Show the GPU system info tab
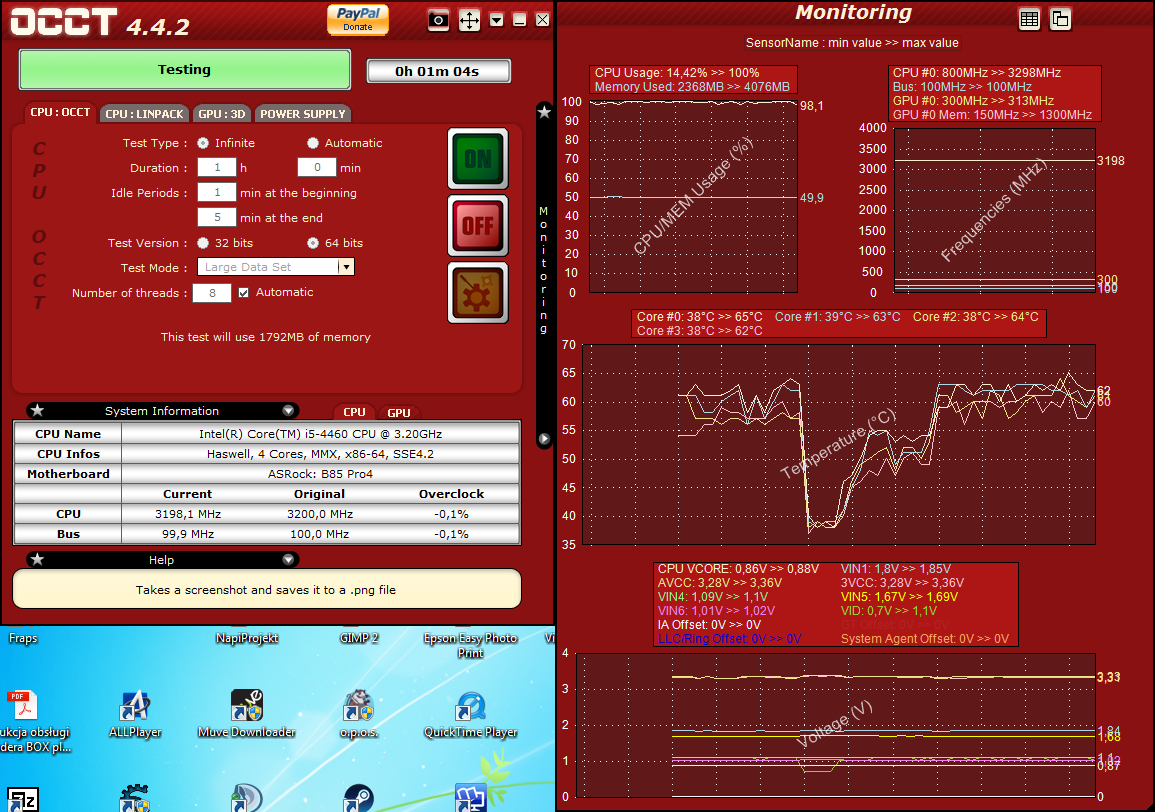Screen dimensions: 1155x812 [399, 413]
